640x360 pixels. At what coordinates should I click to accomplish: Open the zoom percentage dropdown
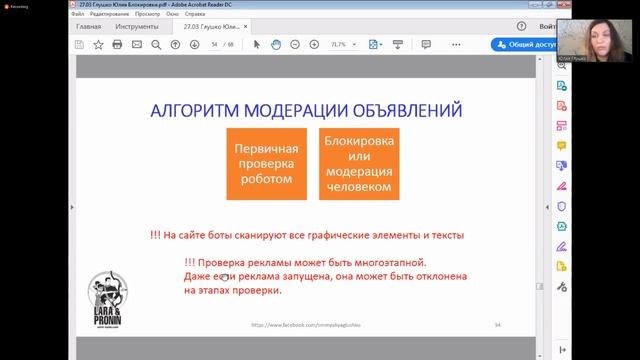pos(354,44)
